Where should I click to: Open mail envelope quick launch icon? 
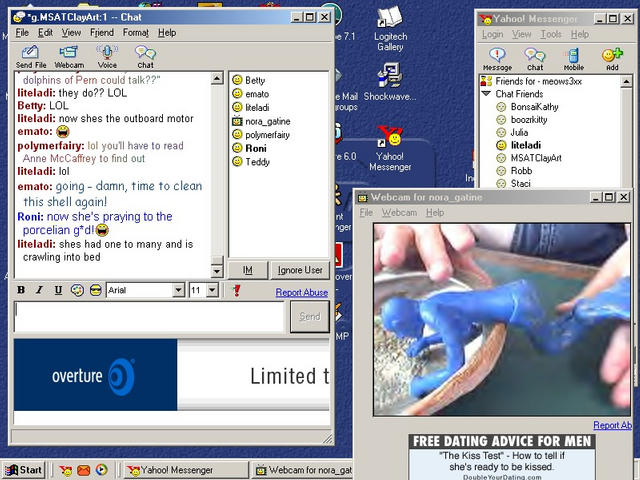point(83,470)
